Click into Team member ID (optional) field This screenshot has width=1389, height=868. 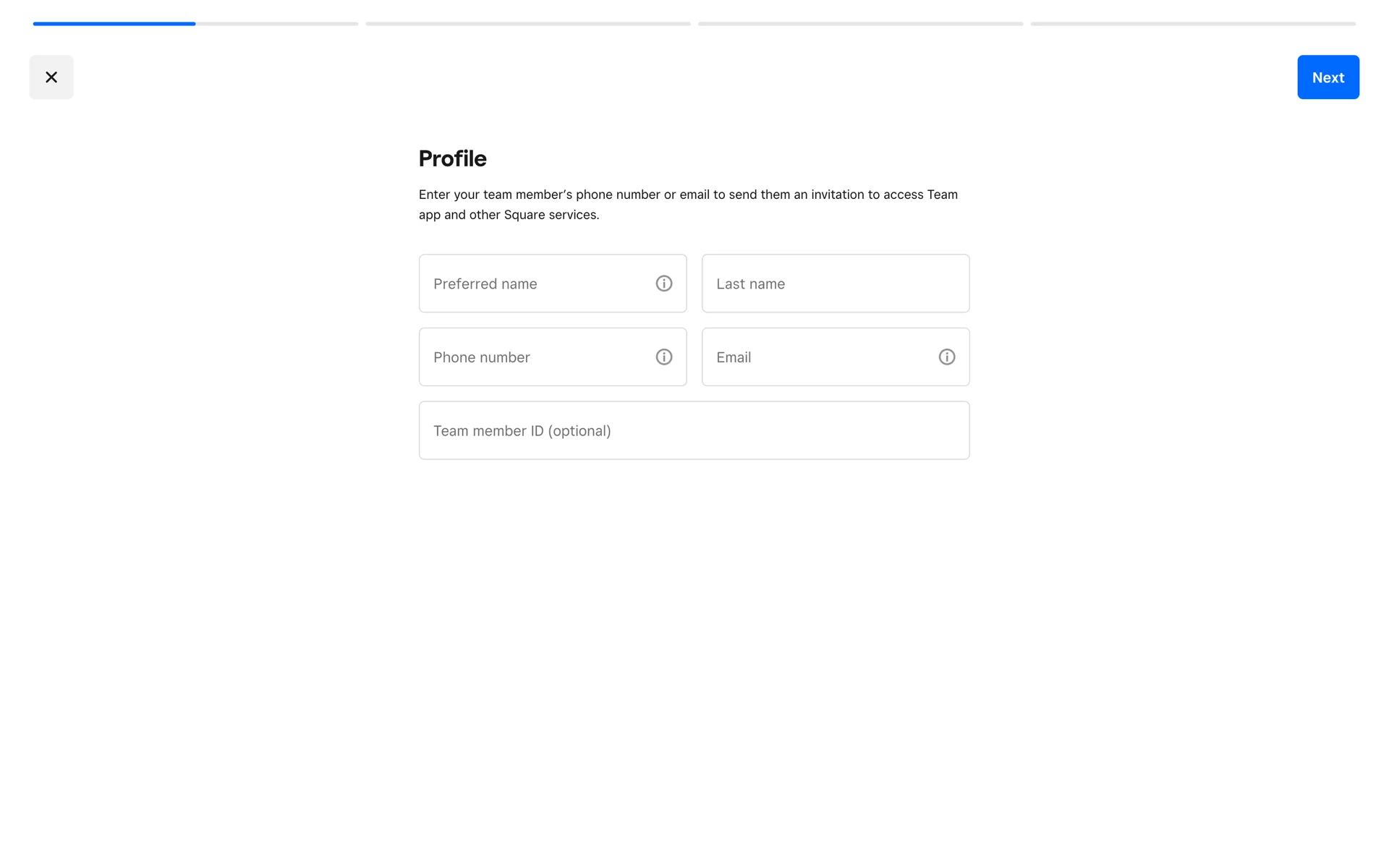click(x=694, y=431)
